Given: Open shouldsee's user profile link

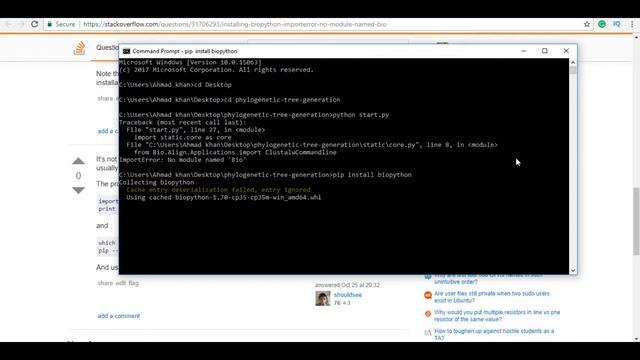Looking at the screenshot, I should coord(348,295).
